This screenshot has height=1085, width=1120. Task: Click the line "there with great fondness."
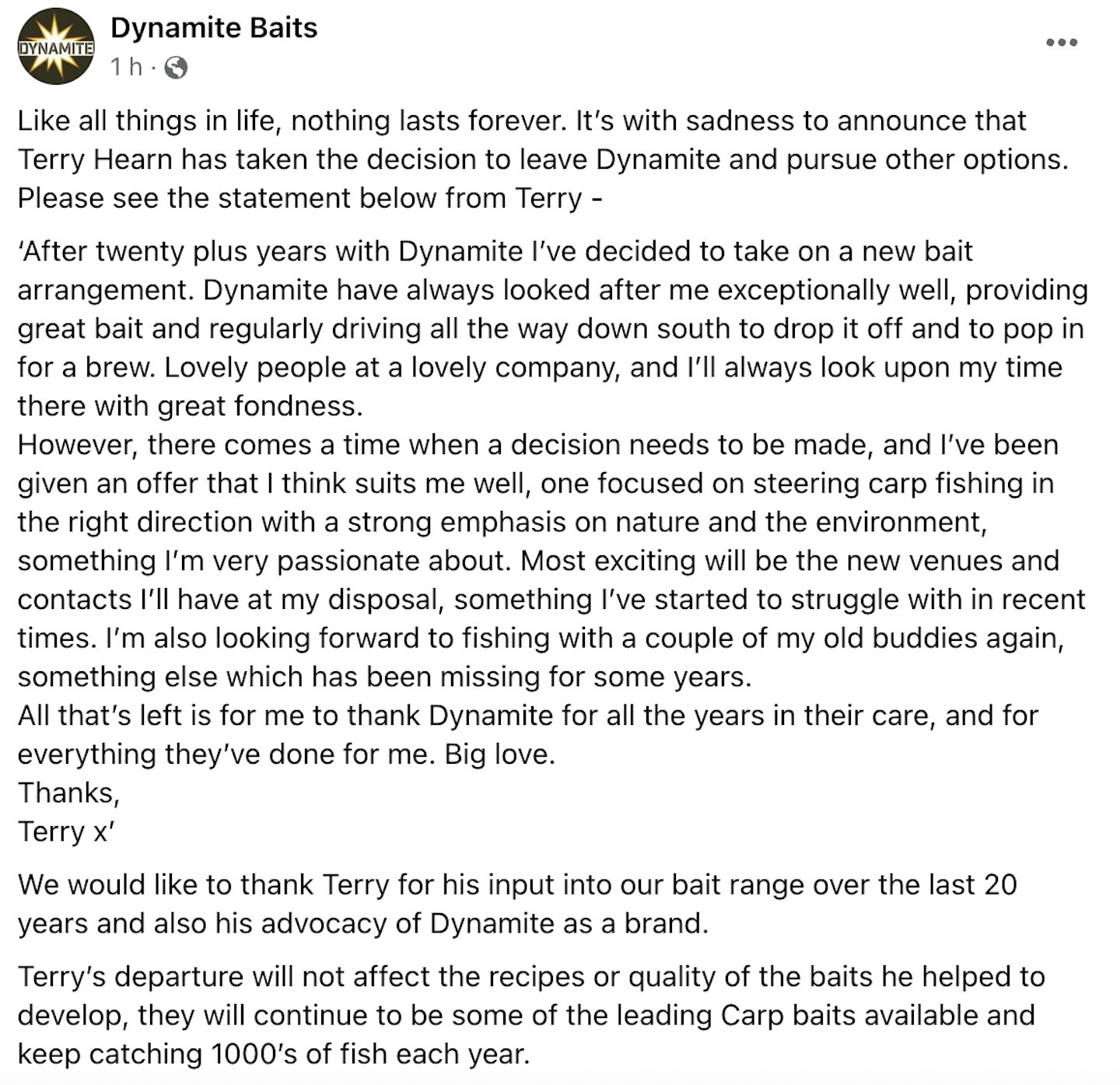(x=191, y=406)
